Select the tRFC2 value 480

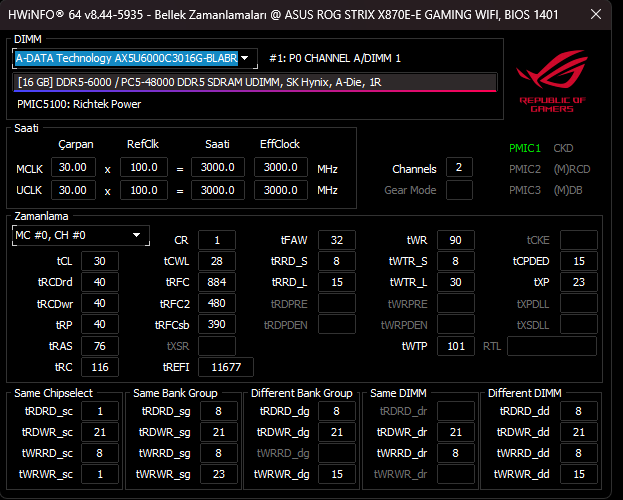tap(217, 303)
